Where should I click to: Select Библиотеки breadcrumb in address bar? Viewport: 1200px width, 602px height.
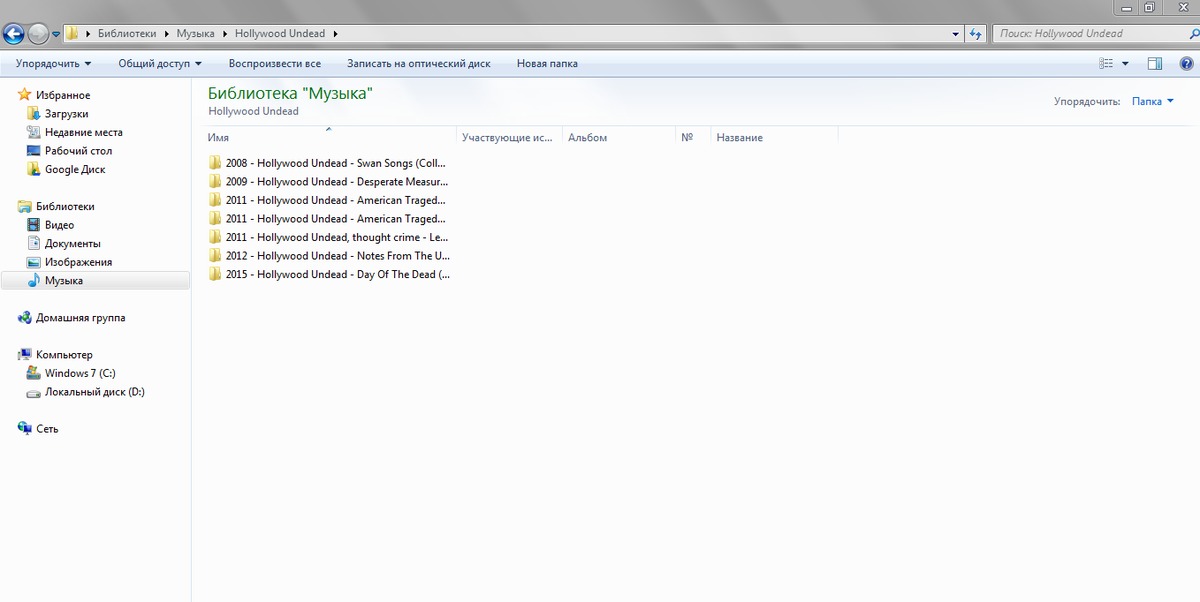[x=127, y=34]
